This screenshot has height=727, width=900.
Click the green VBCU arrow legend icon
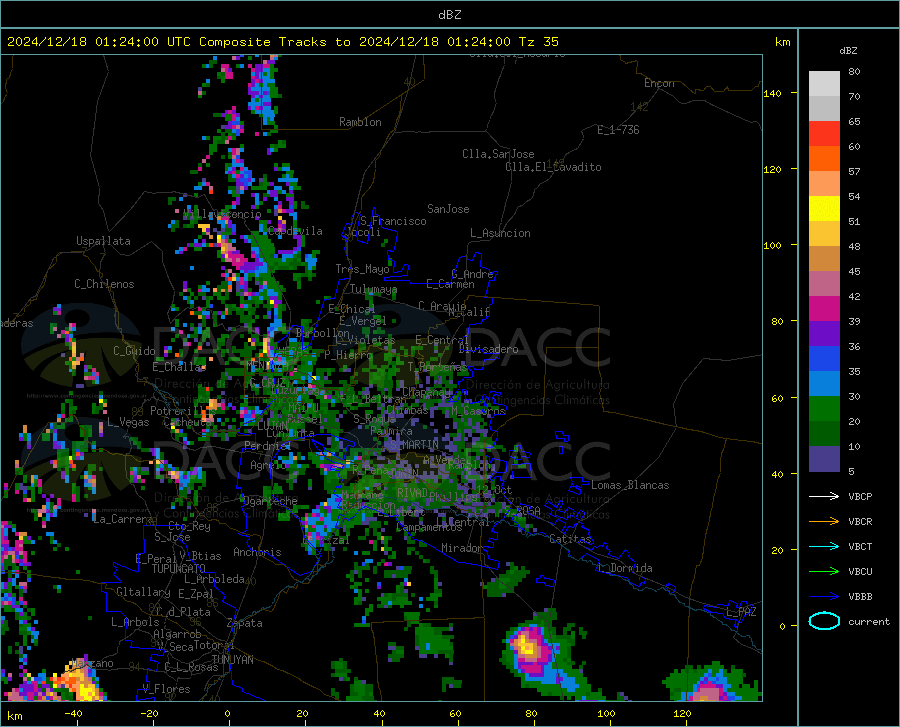click(x=824, y=572)
